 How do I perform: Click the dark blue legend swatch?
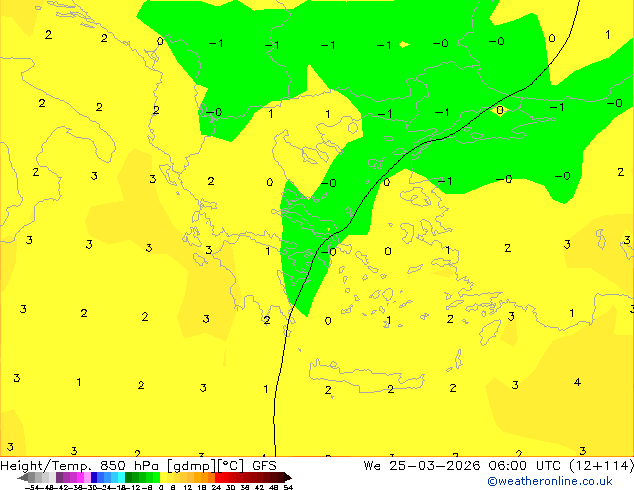94,477
